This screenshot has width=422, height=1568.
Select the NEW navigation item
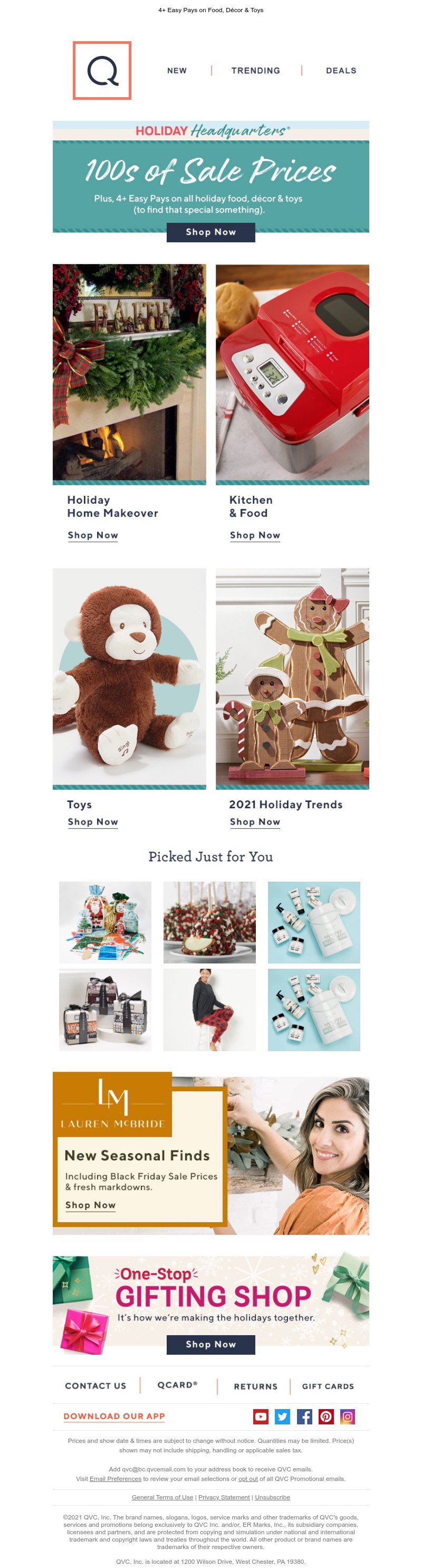(x=177, y=71)
